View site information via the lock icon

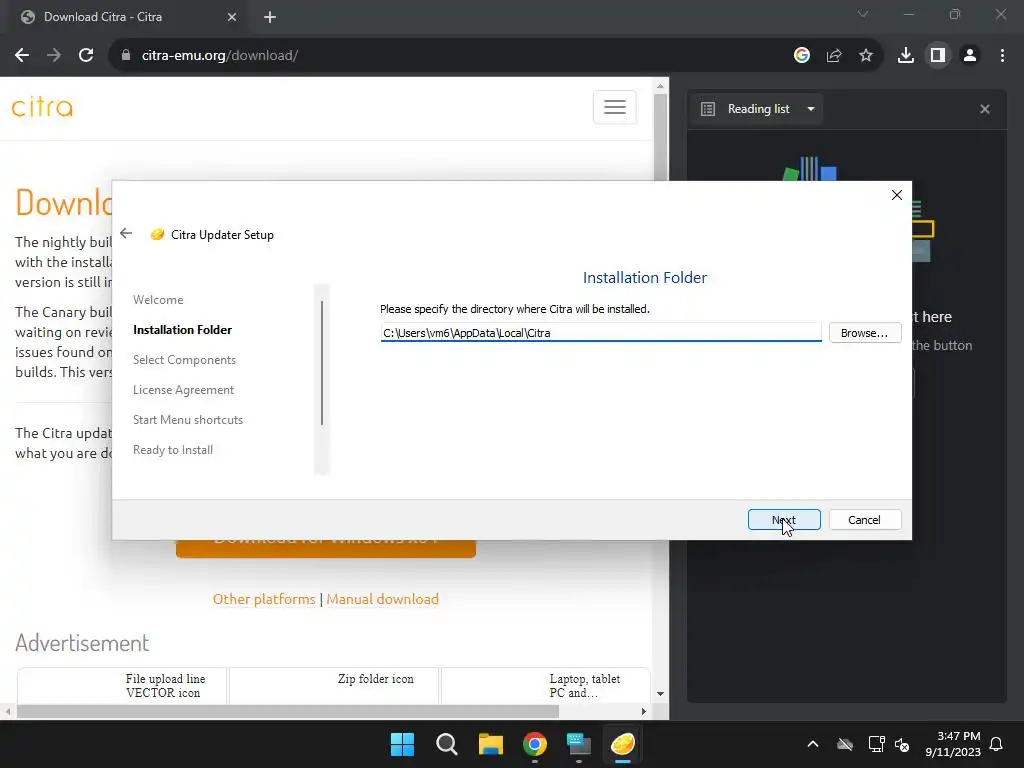pos(126,56)
